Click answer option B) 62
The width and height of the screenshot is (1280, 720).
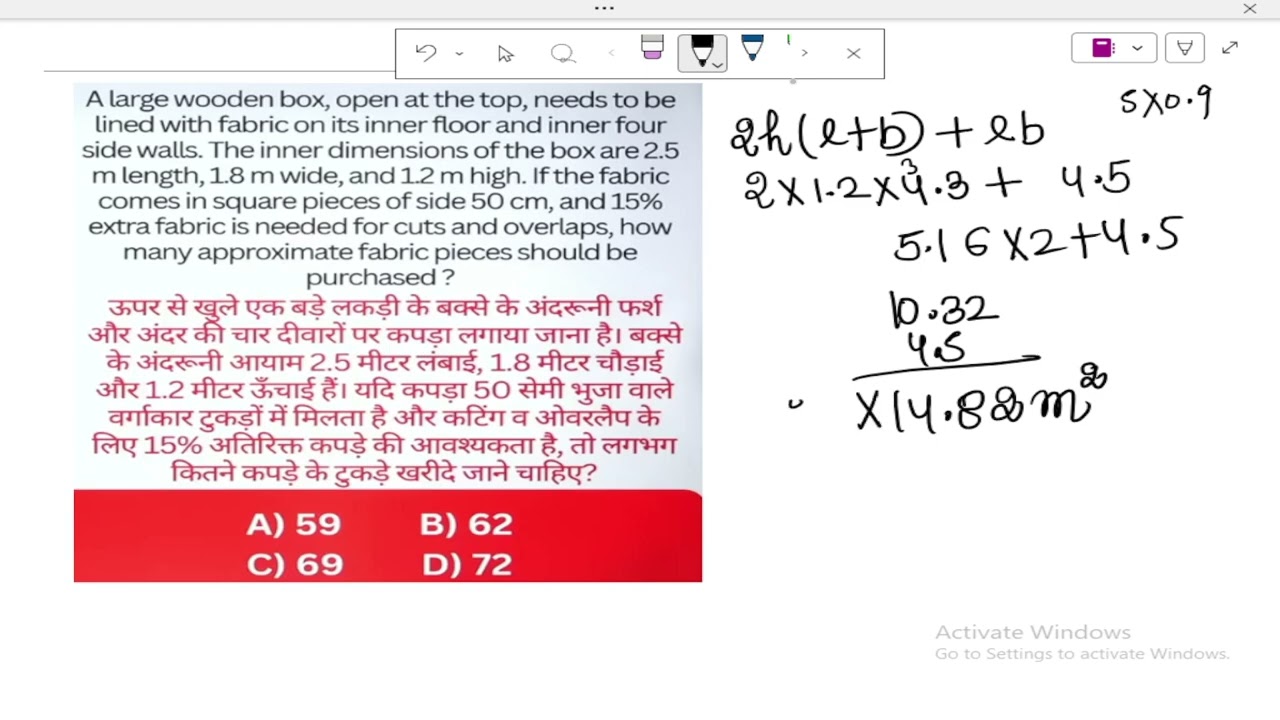[466, 524]
